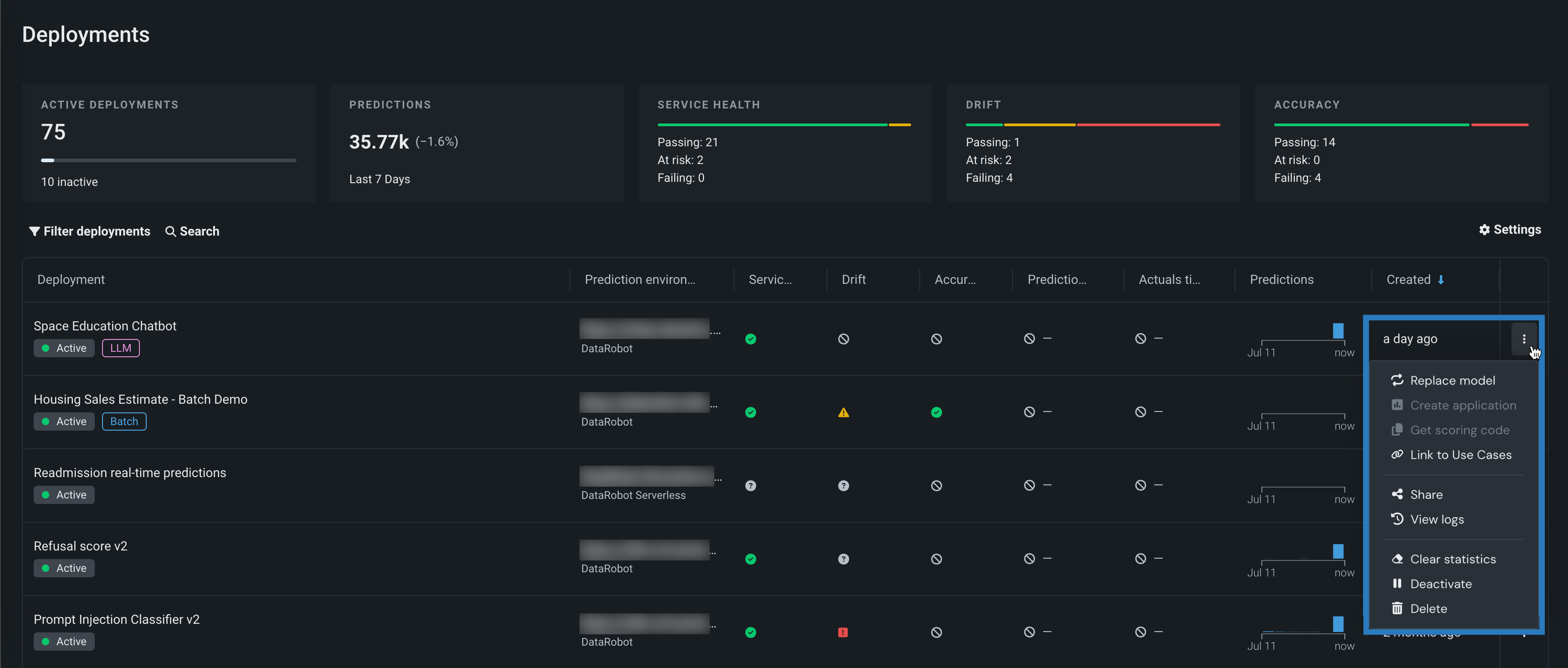Click Clear statistics menu entry
Viewport: 1568px width, 668px height.
click(x=1452, y=559)
